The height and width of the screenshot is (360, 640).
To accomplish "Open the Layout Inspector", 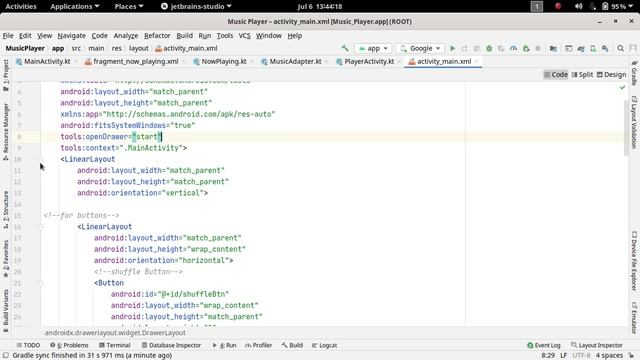I will (597, 345).
